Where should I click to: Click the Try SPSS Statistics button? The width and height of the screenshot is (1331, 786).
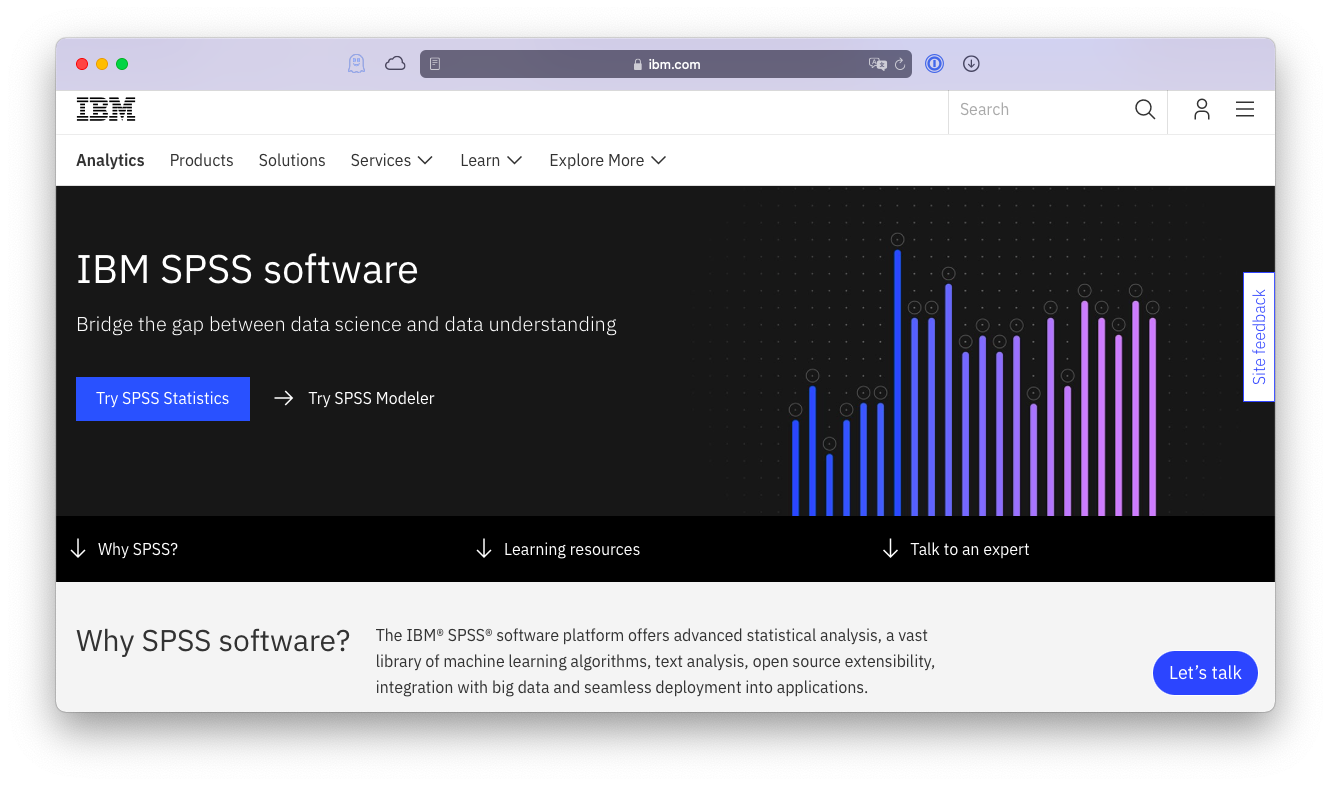coord(163,399)
